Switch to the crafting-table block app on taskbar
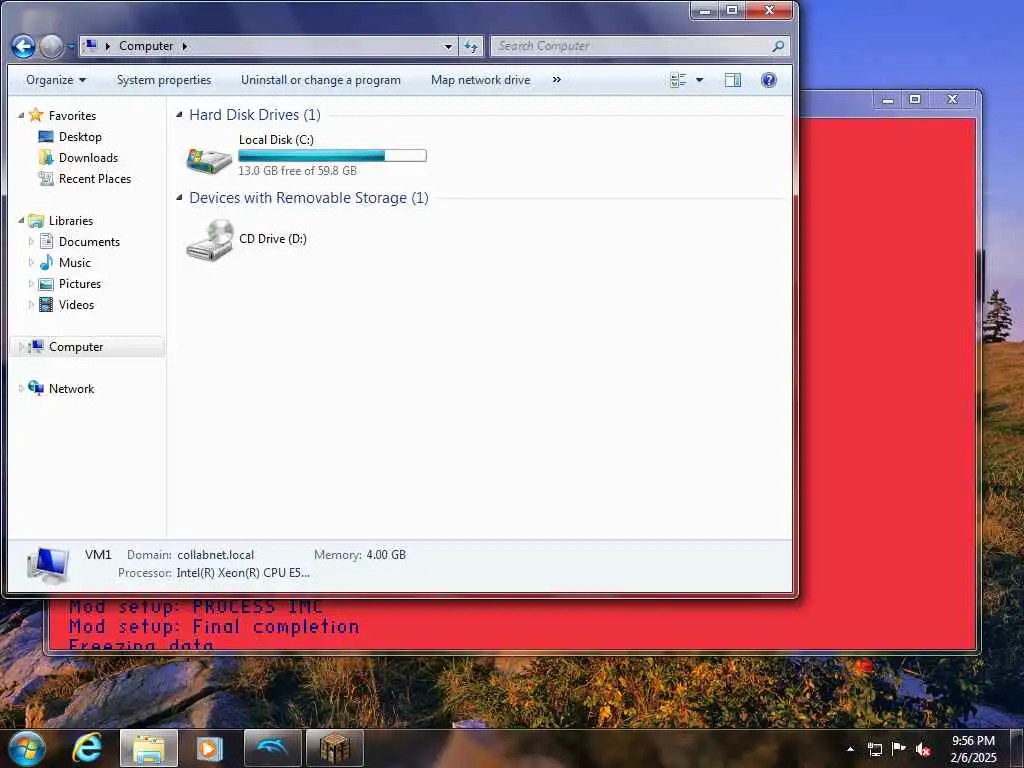Viewport: 1024px width, 768px height. 334,748
